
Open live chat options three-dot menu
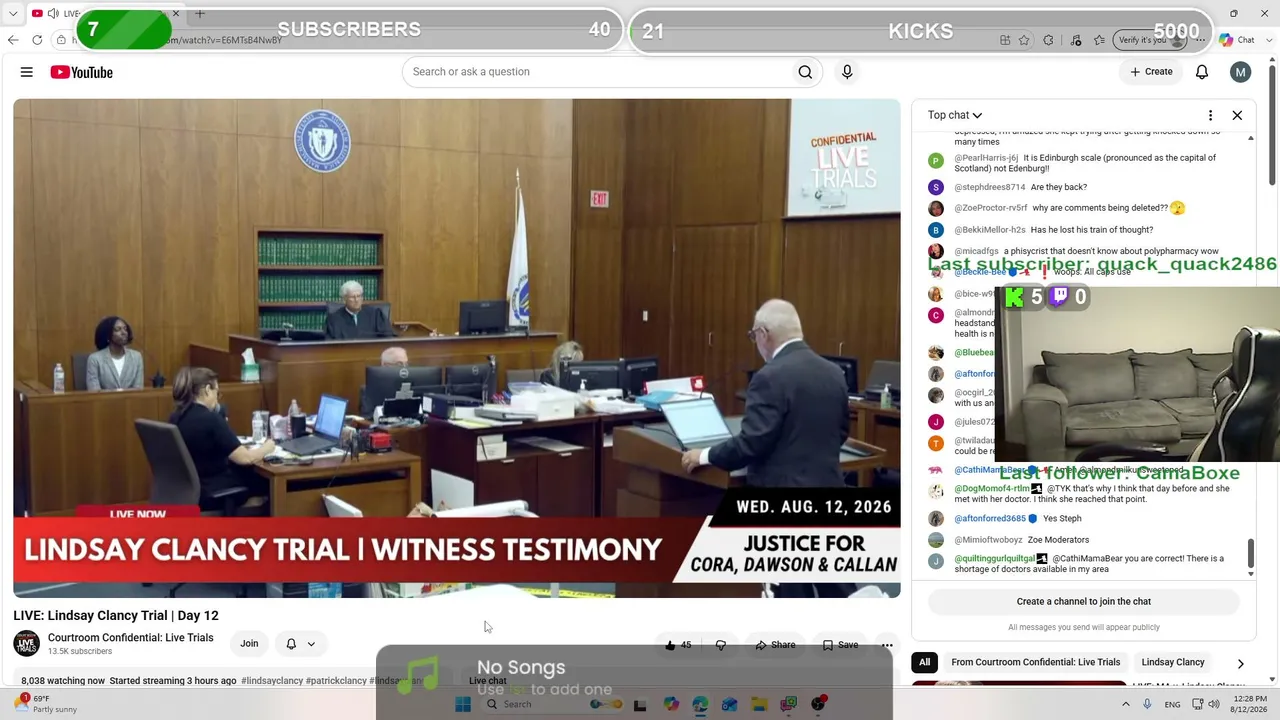click(x=1210, y=115)
